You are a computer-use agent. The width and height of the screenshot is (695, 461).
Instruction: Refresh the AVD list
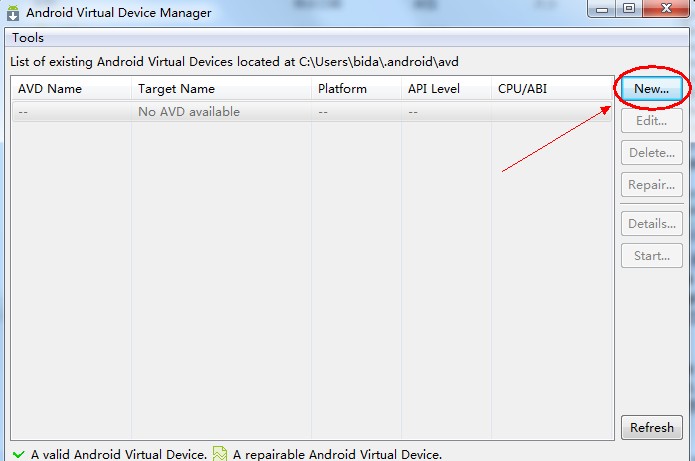(652, 427)
